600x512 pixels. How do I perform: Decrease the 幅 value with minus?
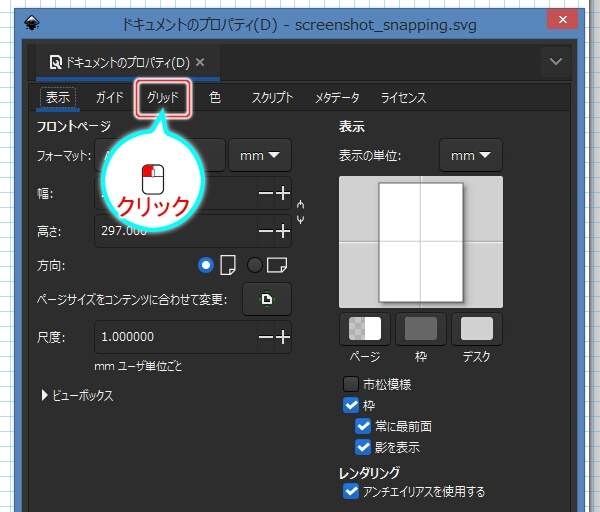click(266, 193)
